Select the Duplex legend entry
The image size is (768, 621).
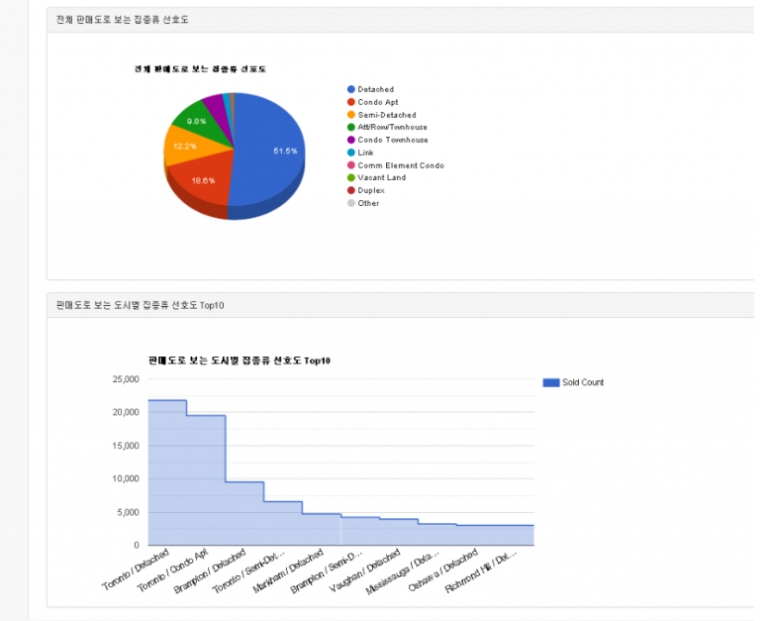[x=371, y=190]
